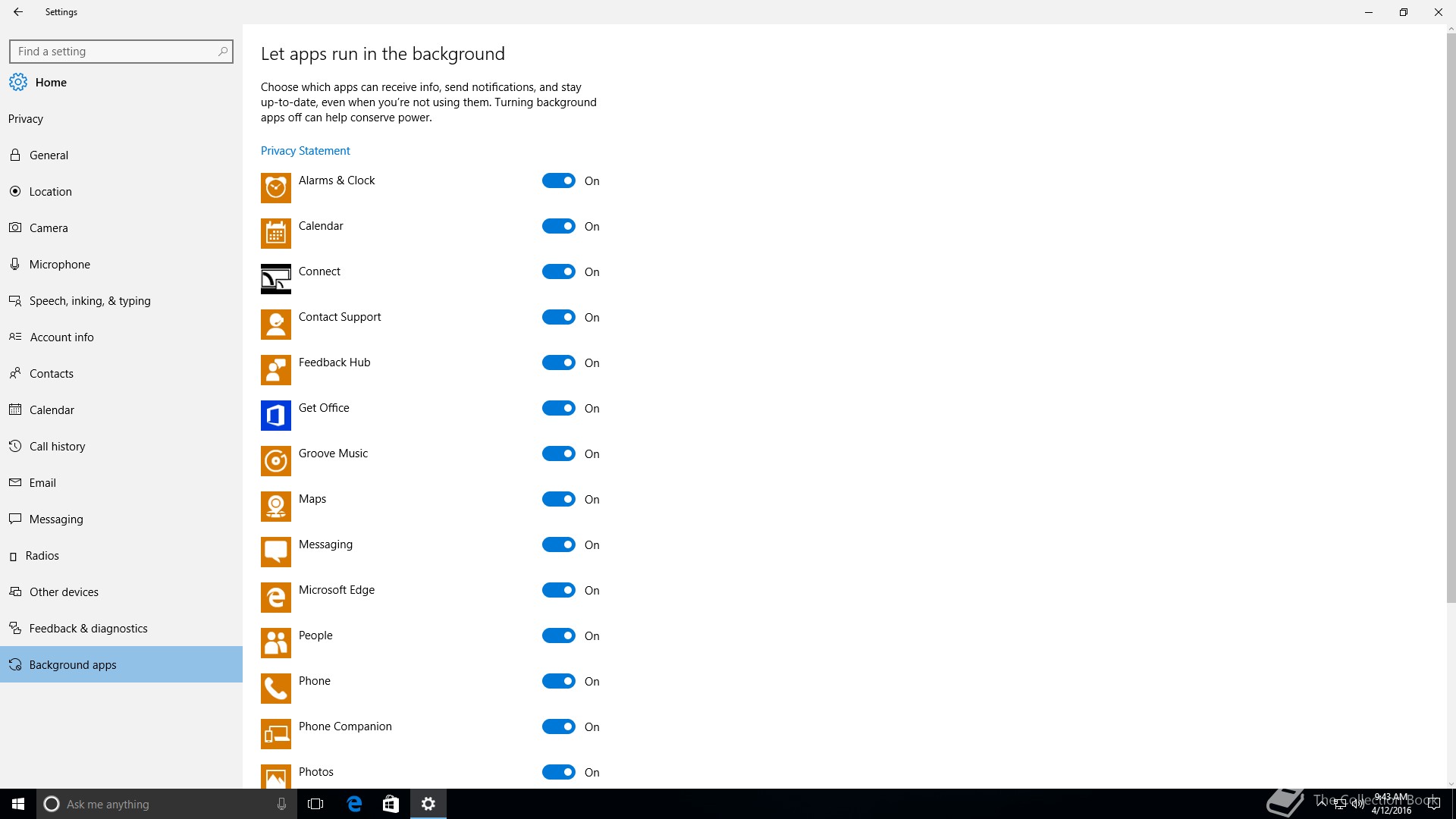Switch off Get Office background toggle
1456x819 pixels.
(559, 408)
